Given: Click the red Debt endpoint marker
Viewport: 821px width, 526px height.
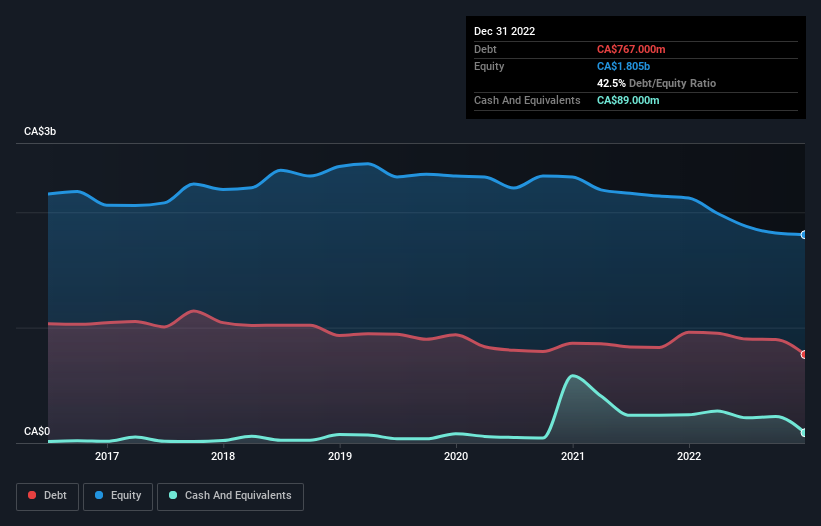Looking at the screenshot, I should (x=804, y=354).
